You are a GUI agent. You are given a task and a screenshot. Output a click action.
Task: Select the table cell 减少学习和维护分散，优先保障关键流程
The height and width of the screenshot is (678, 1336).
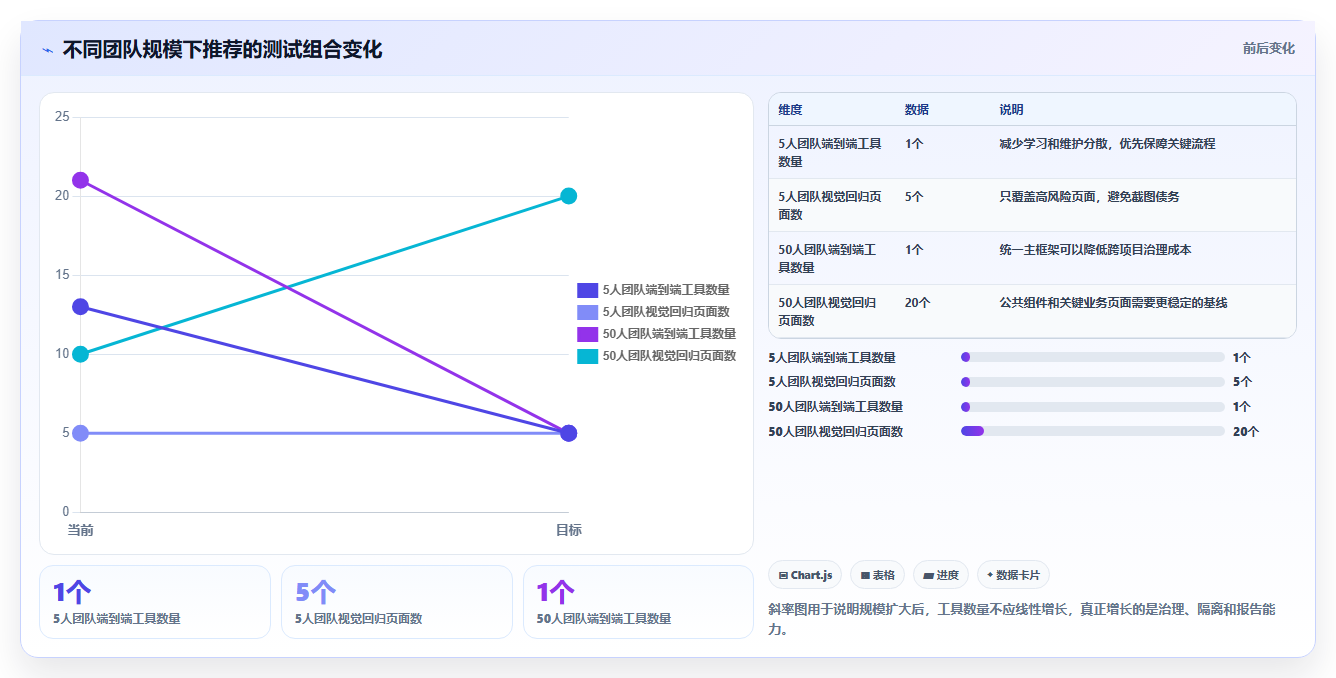(x=1107, y=144)
